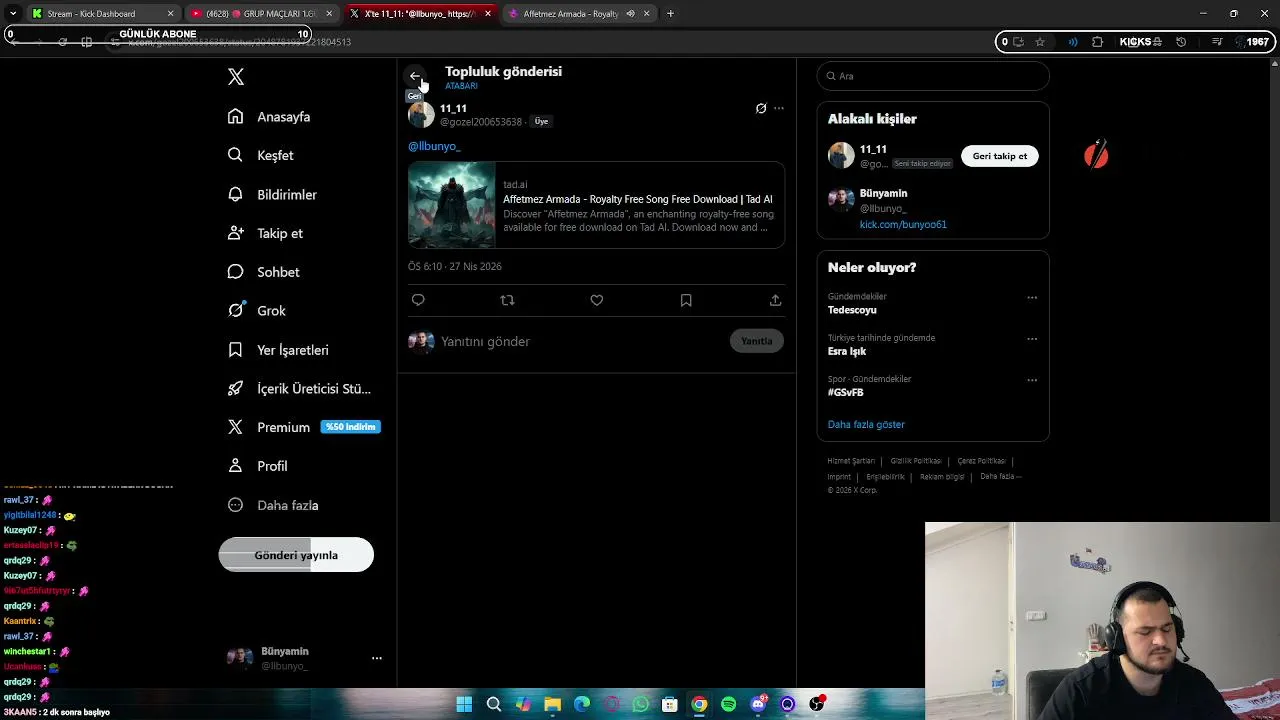Click Geri takip et button
This screenshot has width=1280, height=720.
[999, 156]
